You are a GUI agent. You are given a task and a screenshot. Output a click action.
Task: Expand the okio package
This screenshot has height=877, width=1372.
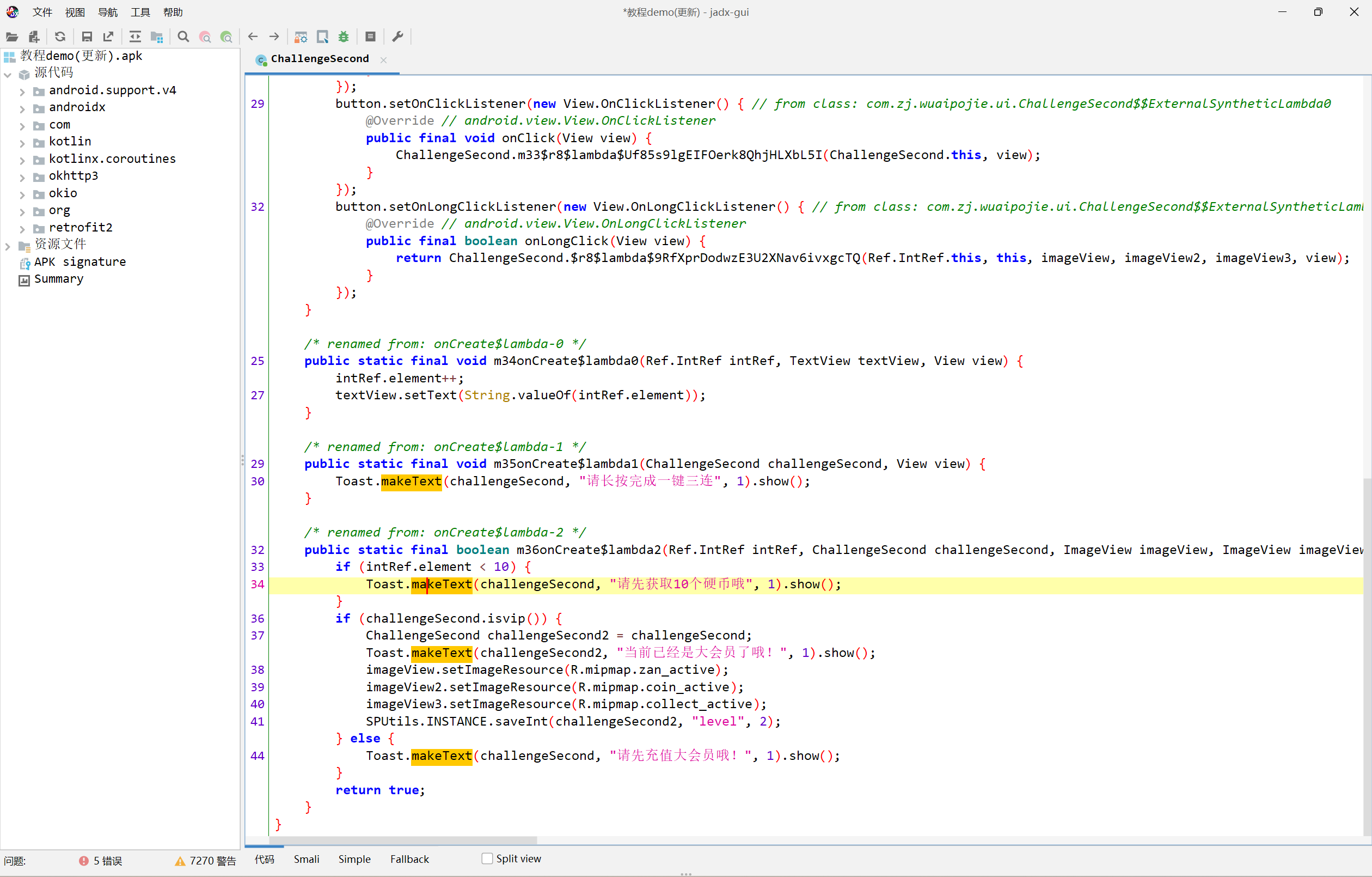pos(22,194)
